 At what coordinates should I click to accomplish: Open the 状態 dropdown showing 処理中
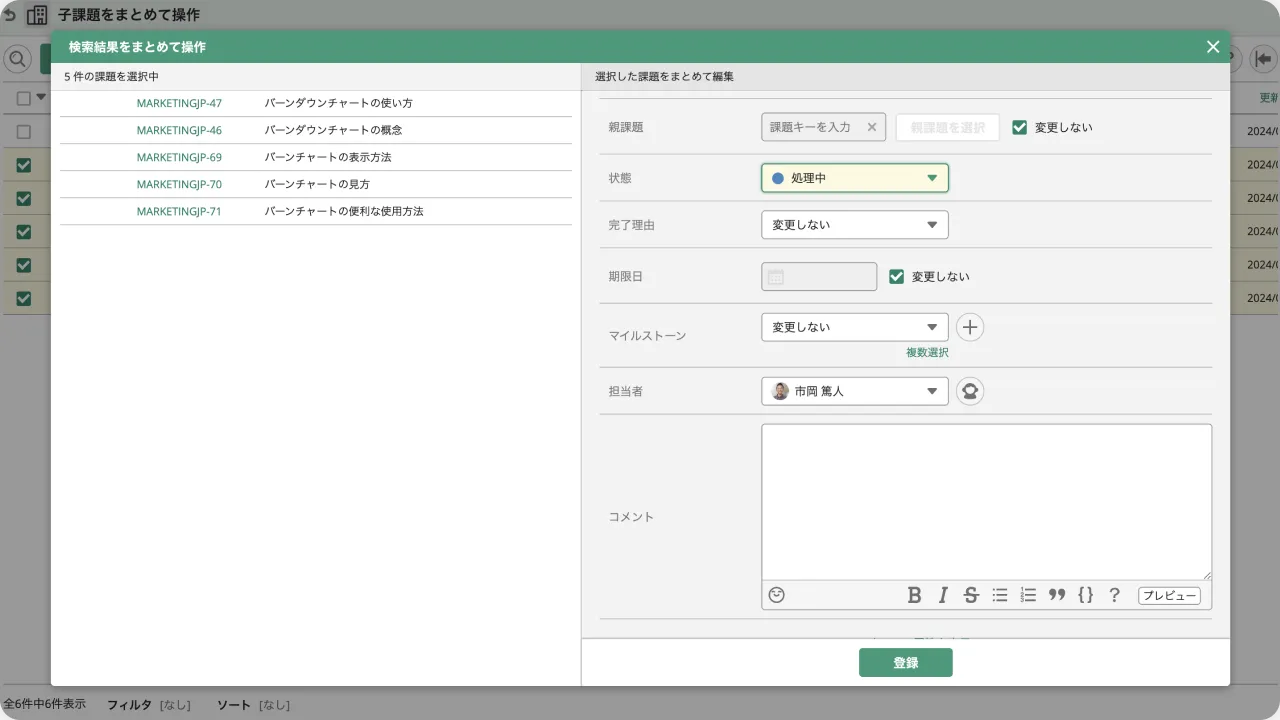pos(854,177)
